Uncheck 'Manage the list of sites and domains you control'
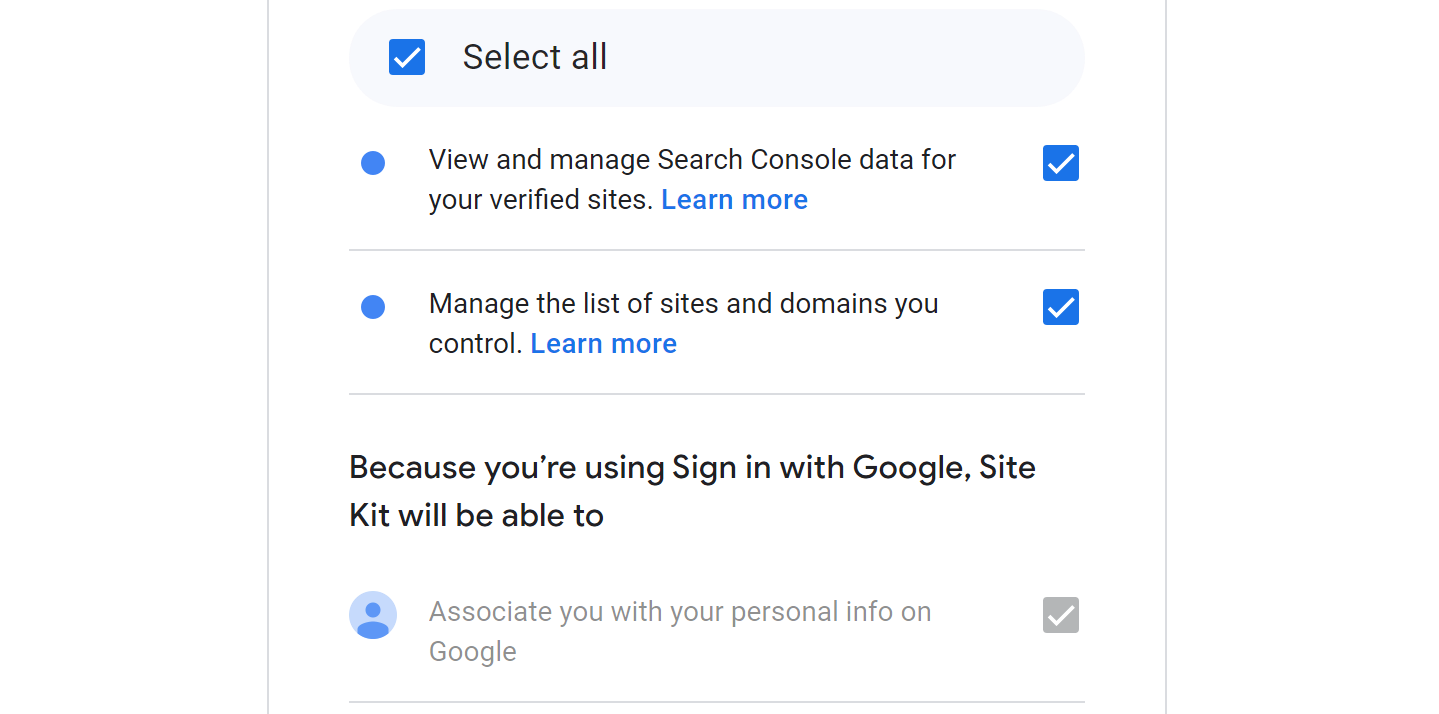 (x=1060, y=307)
